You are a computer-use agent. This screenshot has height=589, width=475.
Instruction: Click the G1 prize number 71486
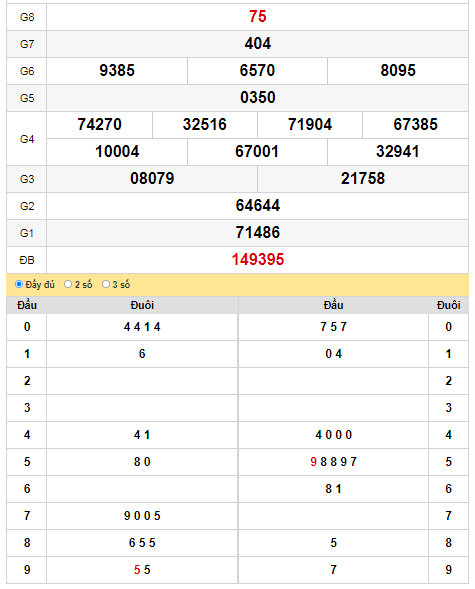pyautogui.click(x=258, y=233)
